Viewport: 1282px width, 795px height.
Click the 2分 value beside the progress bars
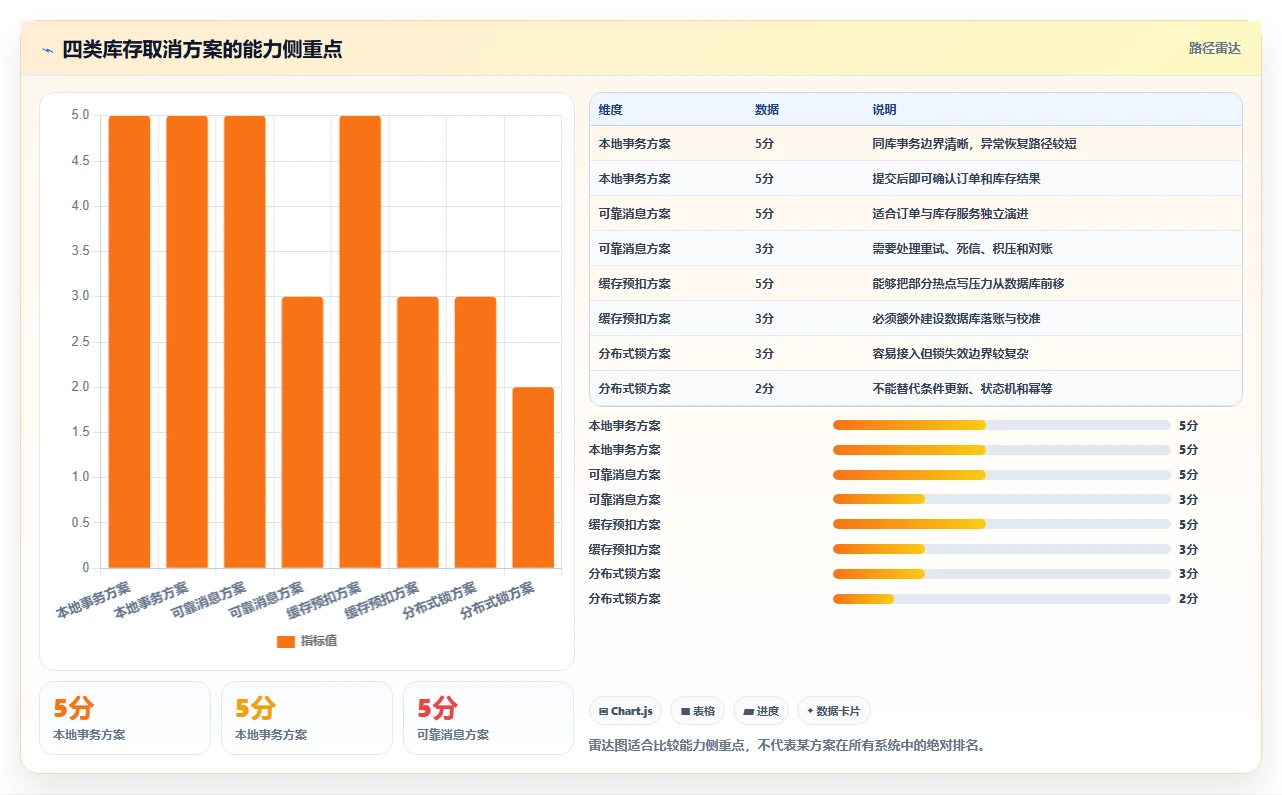[1188, 599]
